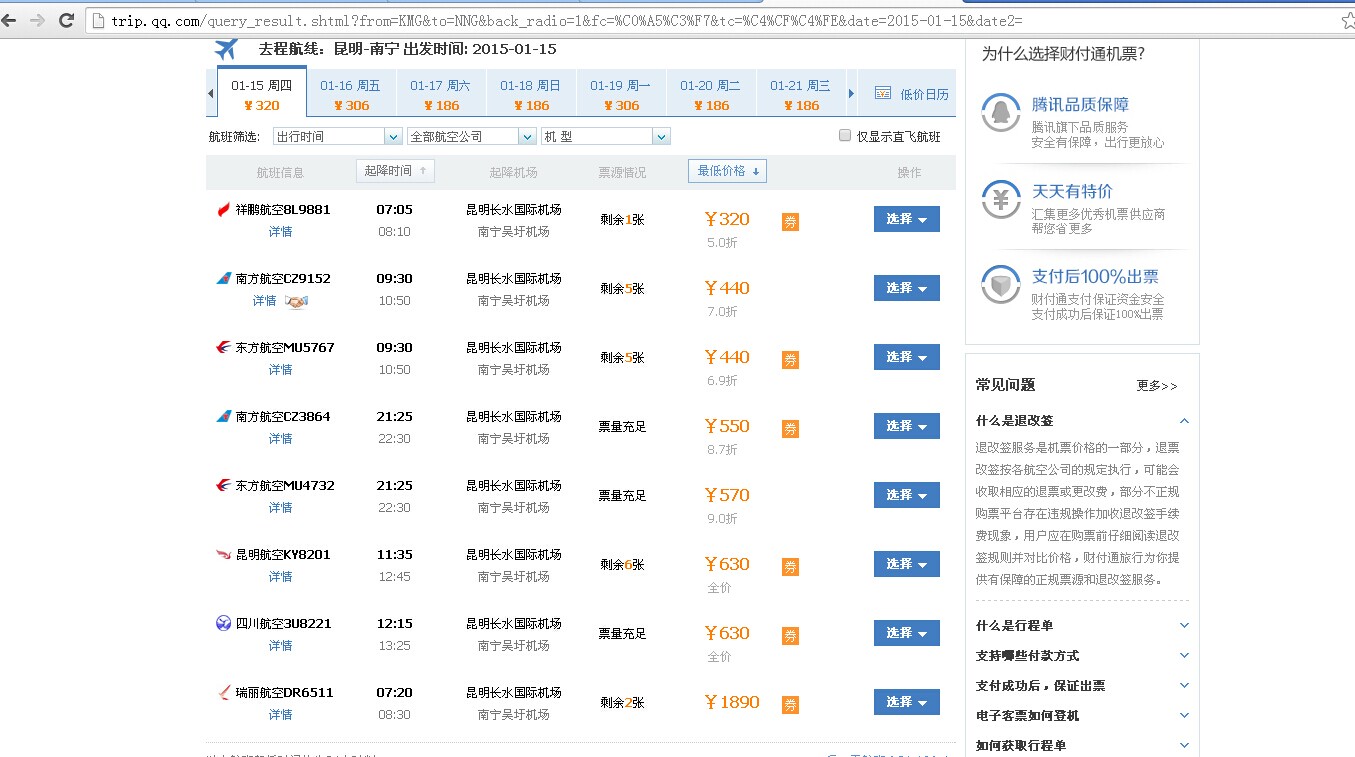
Task: Open 详情 for 祥鹏航空8L9881
Action: pos(280,231)
